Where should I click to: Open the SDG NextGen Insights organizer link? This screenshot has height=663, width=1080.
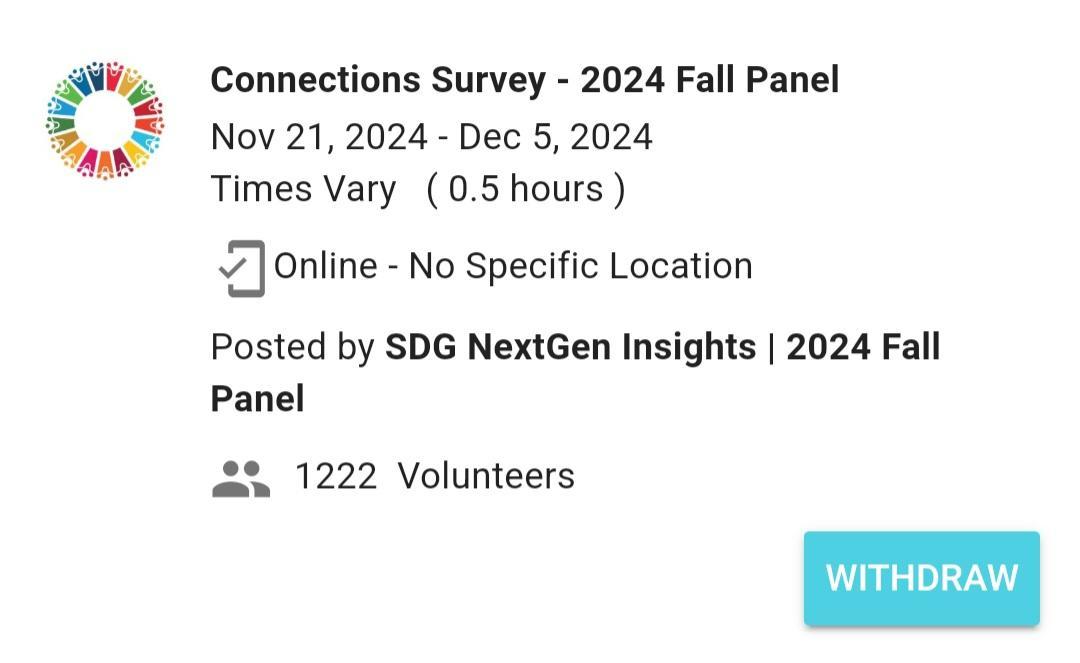tap(570, 348)
